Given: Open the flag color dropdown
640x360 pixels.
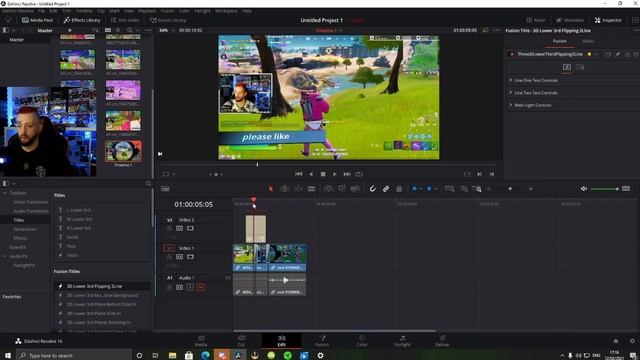Looking at the screenshot, I should tap(420, 189).
